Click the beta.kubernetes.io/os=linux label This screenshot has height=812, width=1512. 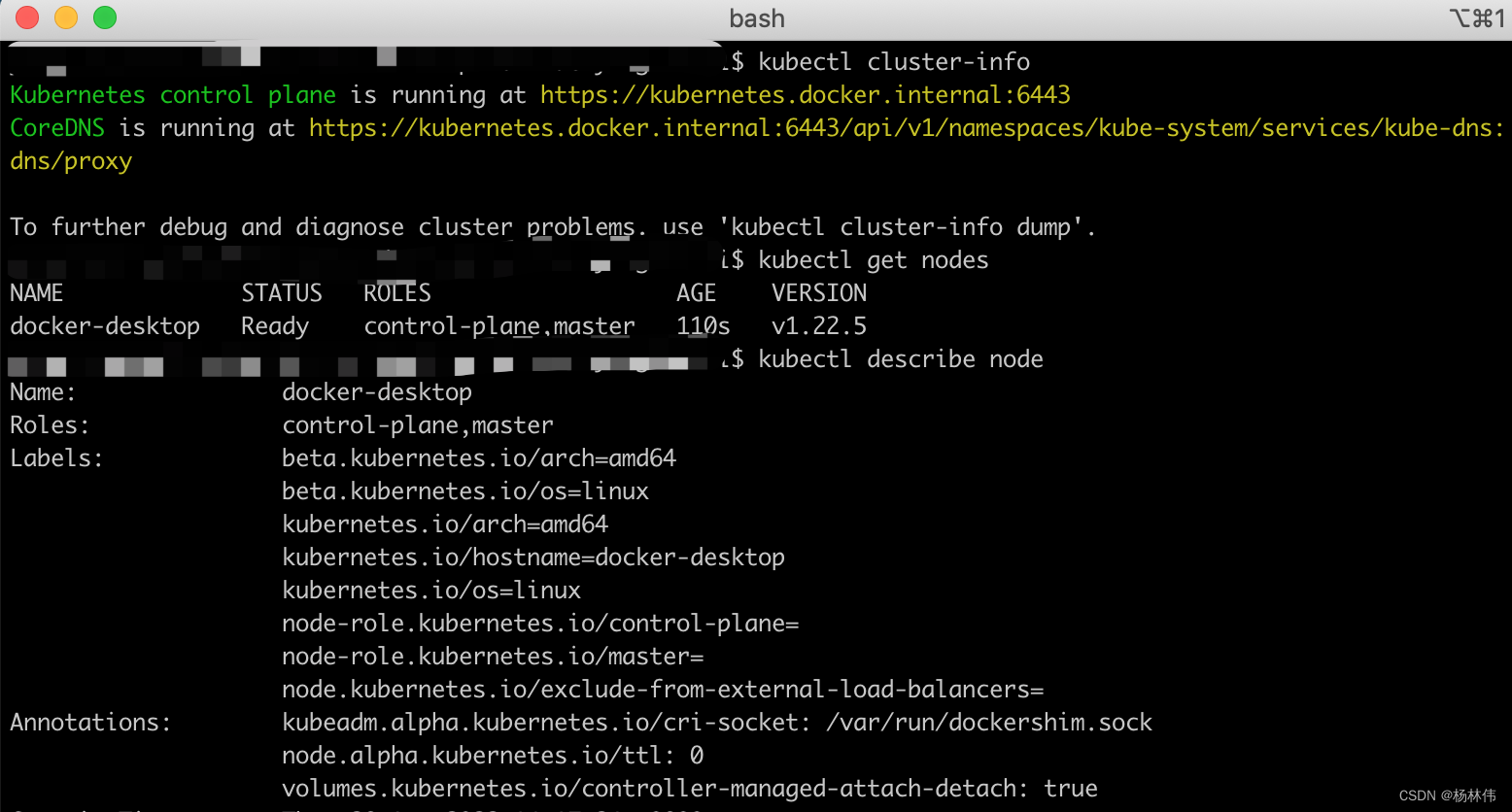(465, 491)
